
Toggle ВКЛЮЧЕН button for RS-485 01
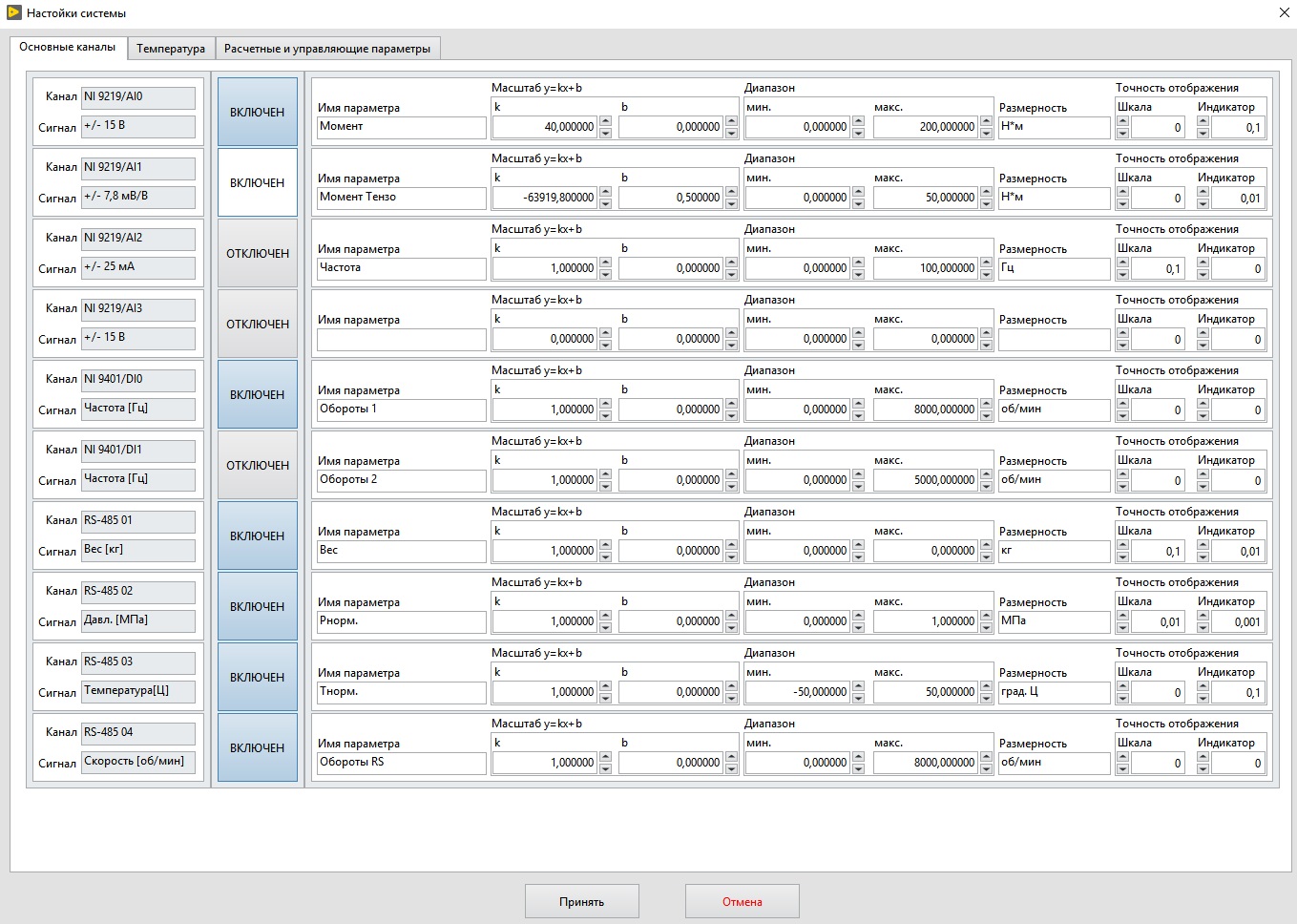coord(258,535)
